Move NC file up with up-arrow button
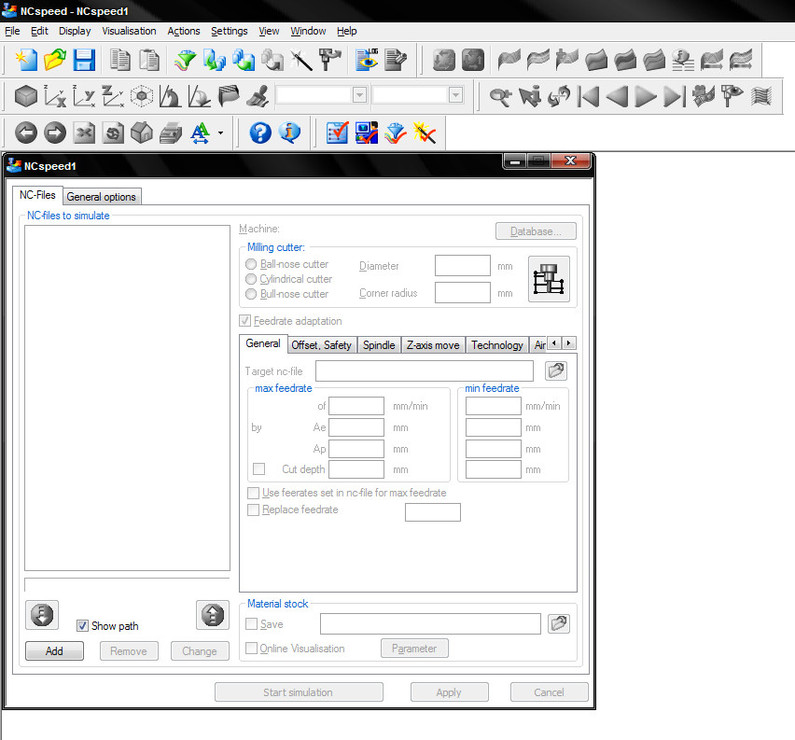The height and width of the screenshot is (740, 795). point(212,615)
